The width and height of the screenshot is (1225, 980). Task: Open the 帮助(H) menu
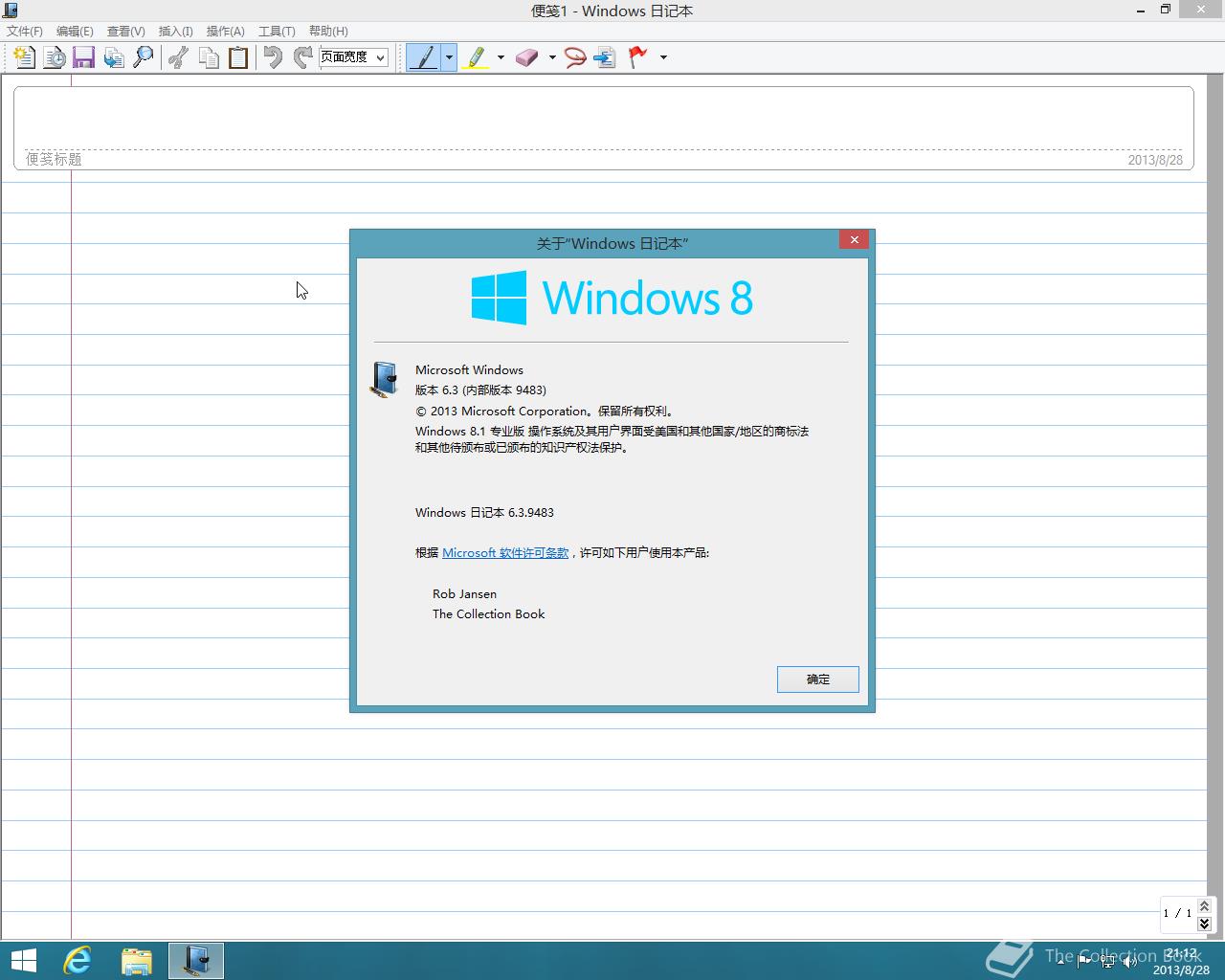pos(328,32)
